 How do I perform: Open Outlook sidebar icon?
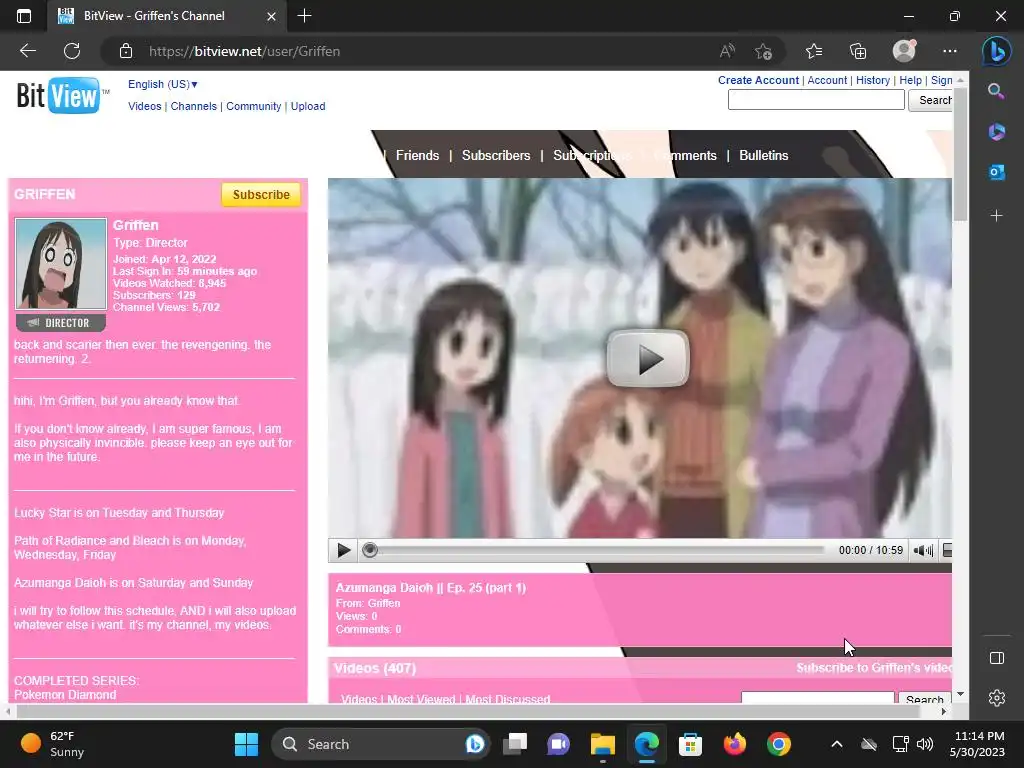996,172
